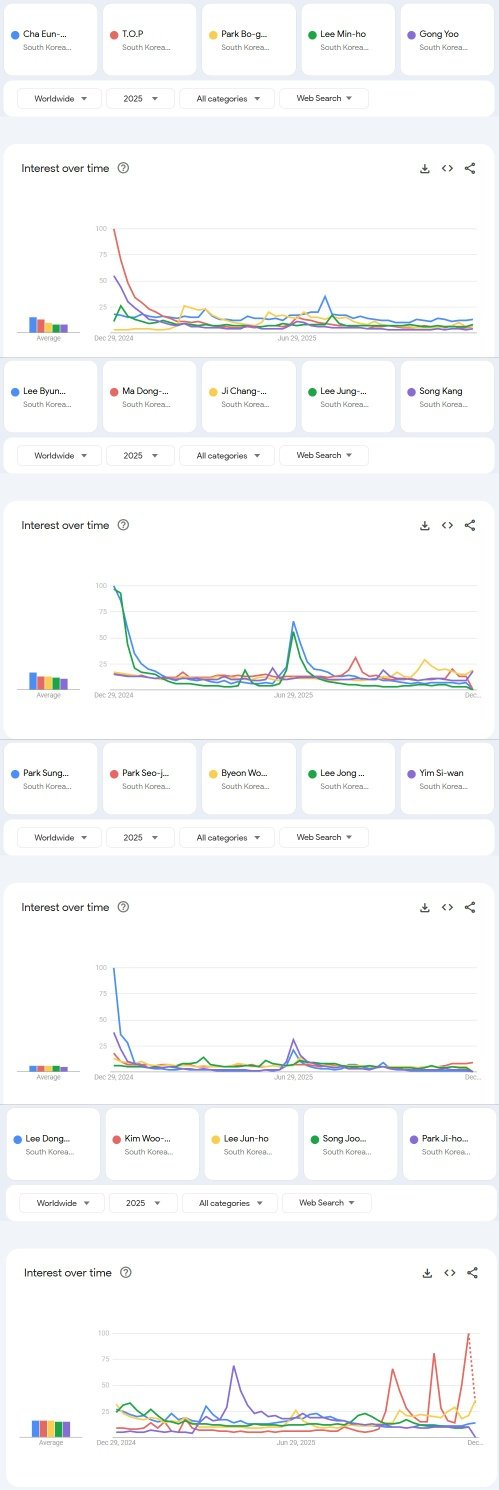Select the Lee Byun... search term card
The width and height of the screenshot is (499, 1490).
tap(50, 396)
